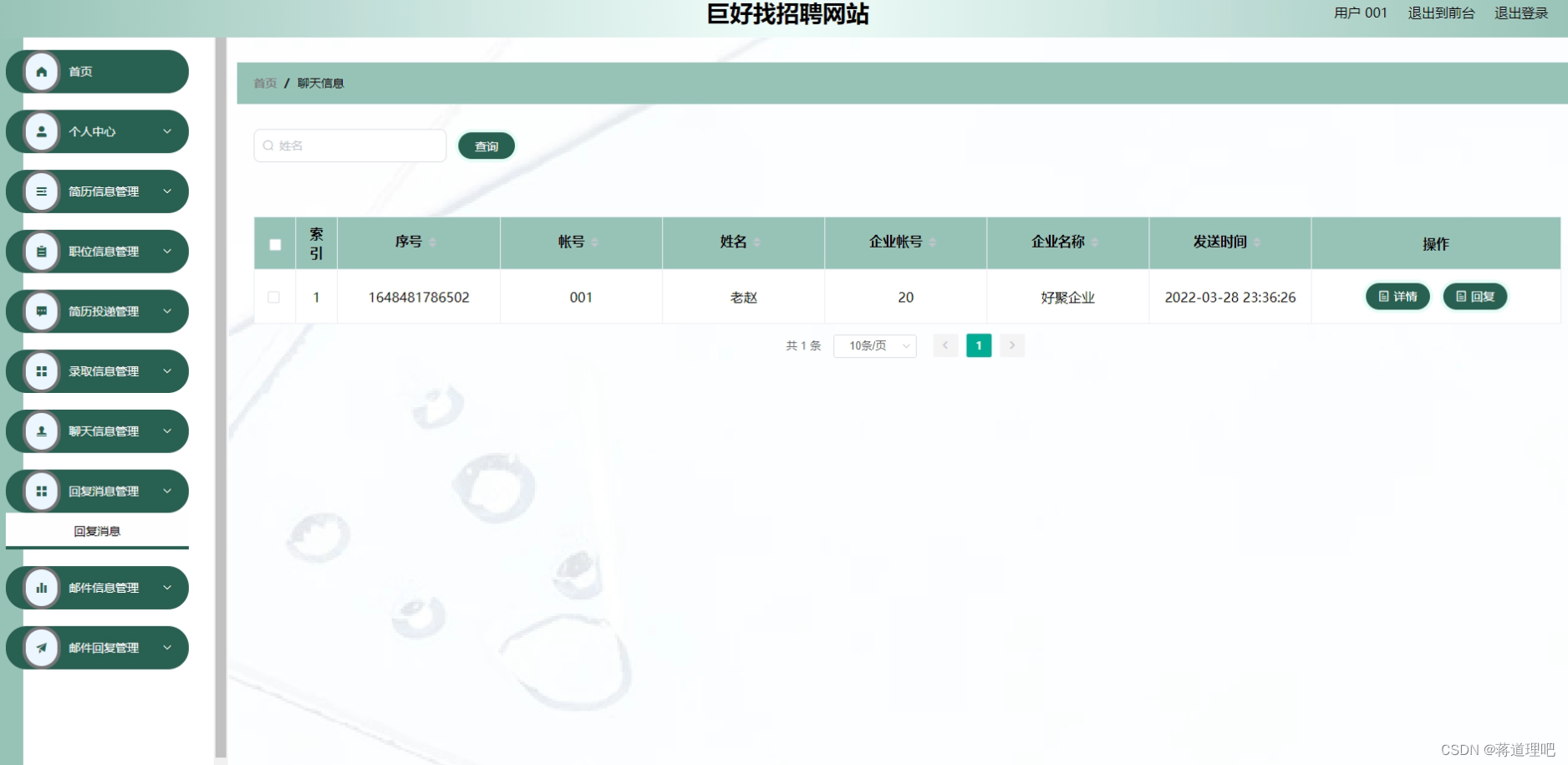Click 首页 in the breadcrumb trail
This screenshot has width=1568, height=765.
click(x=265, y=83)
